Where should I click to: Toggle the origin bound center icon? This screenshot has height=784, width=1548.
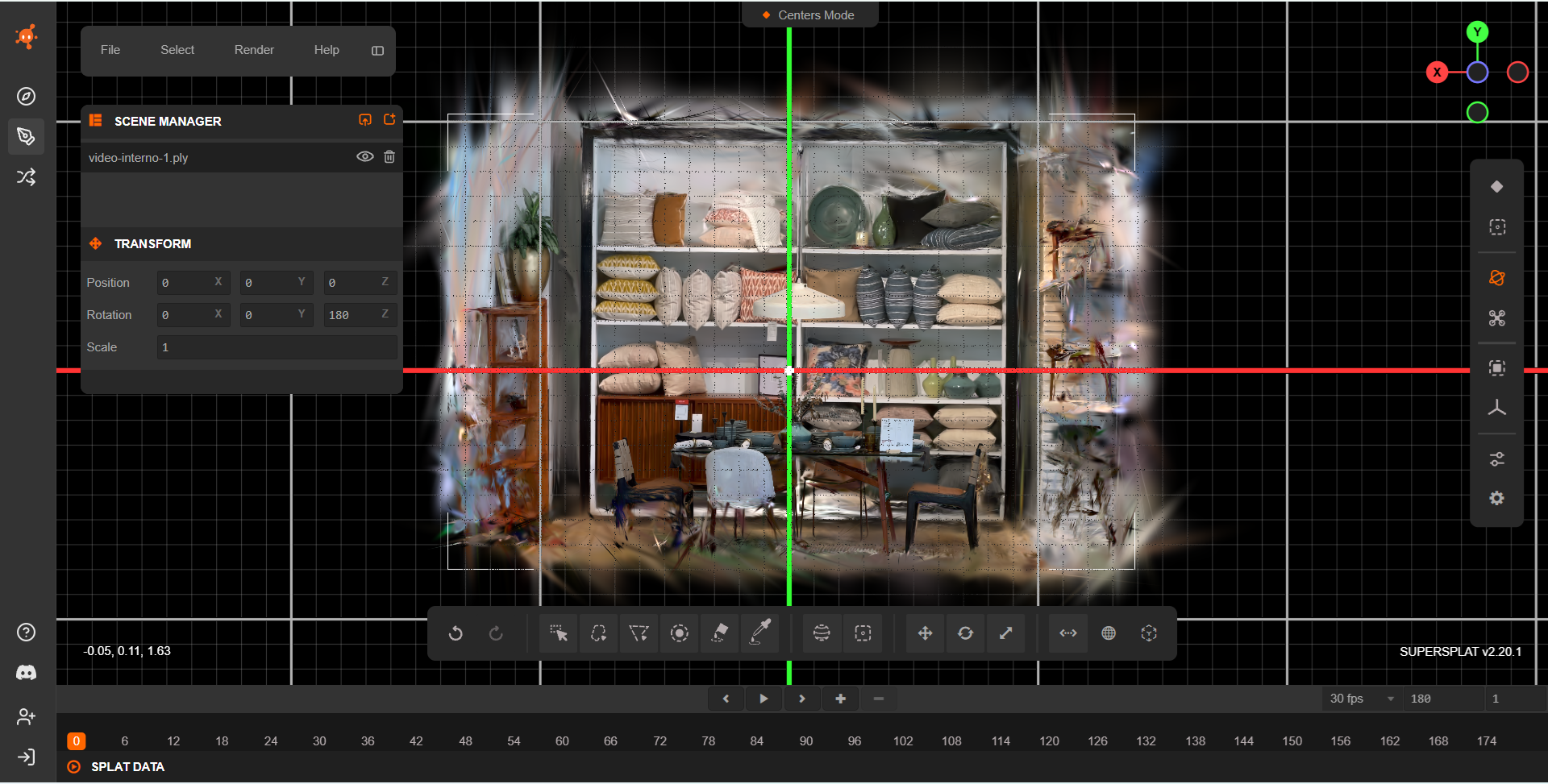[x=1149, y=634]
